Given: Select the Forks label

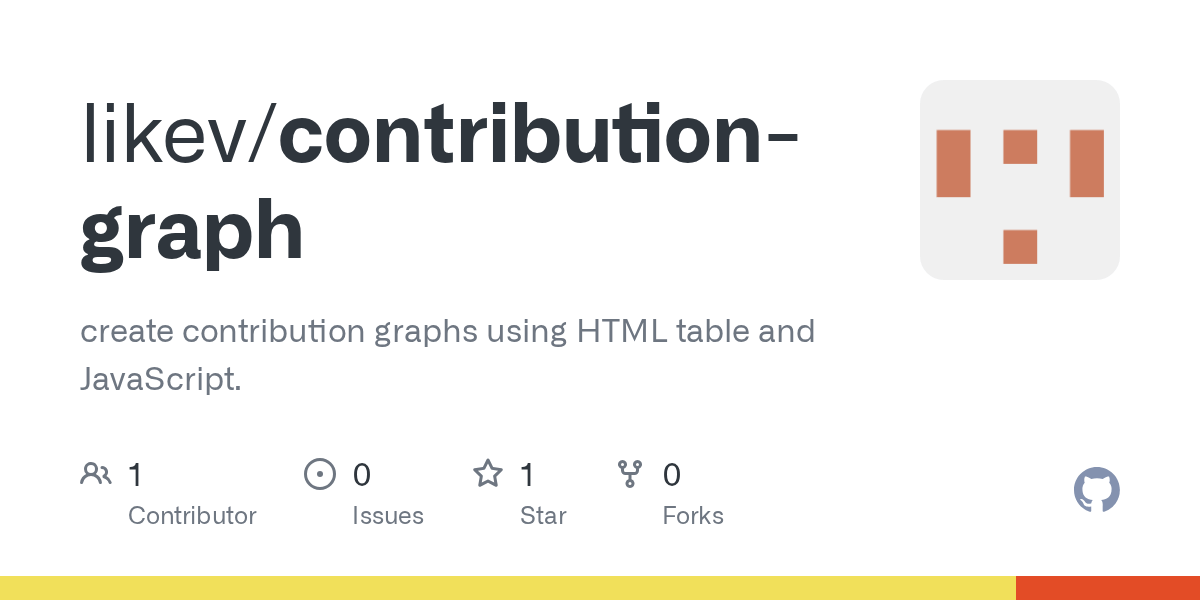Looking at the screenshot, I should coord(693,516).
